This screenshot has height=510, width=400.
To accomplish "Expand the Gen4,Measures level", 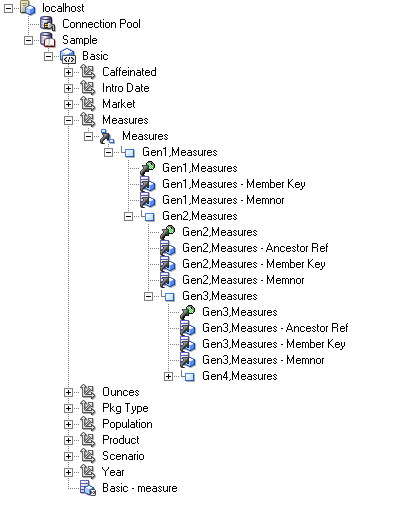I will point(168,376).
